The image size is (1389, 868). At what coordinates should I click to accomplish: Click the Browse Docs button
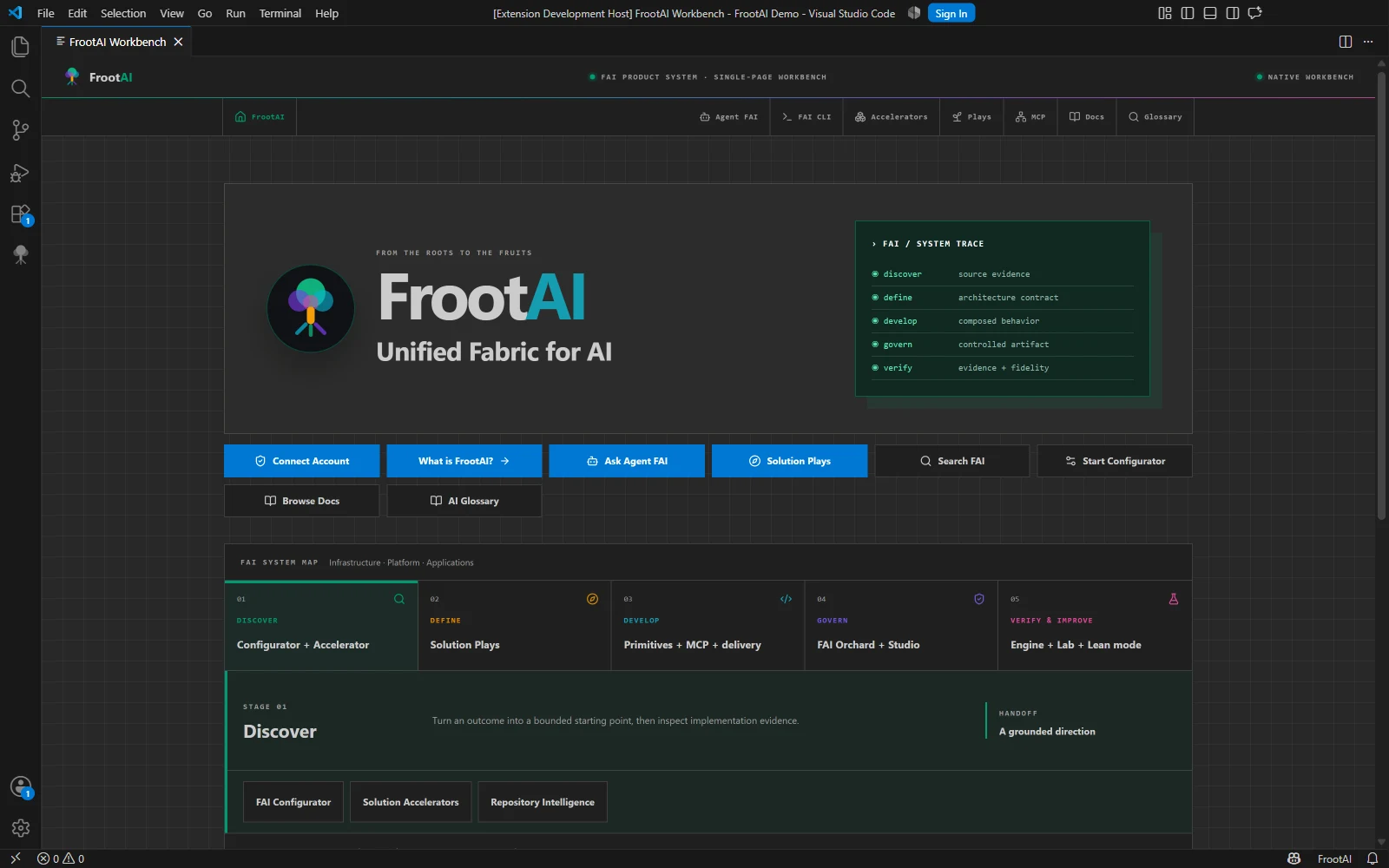pos(302,501)
